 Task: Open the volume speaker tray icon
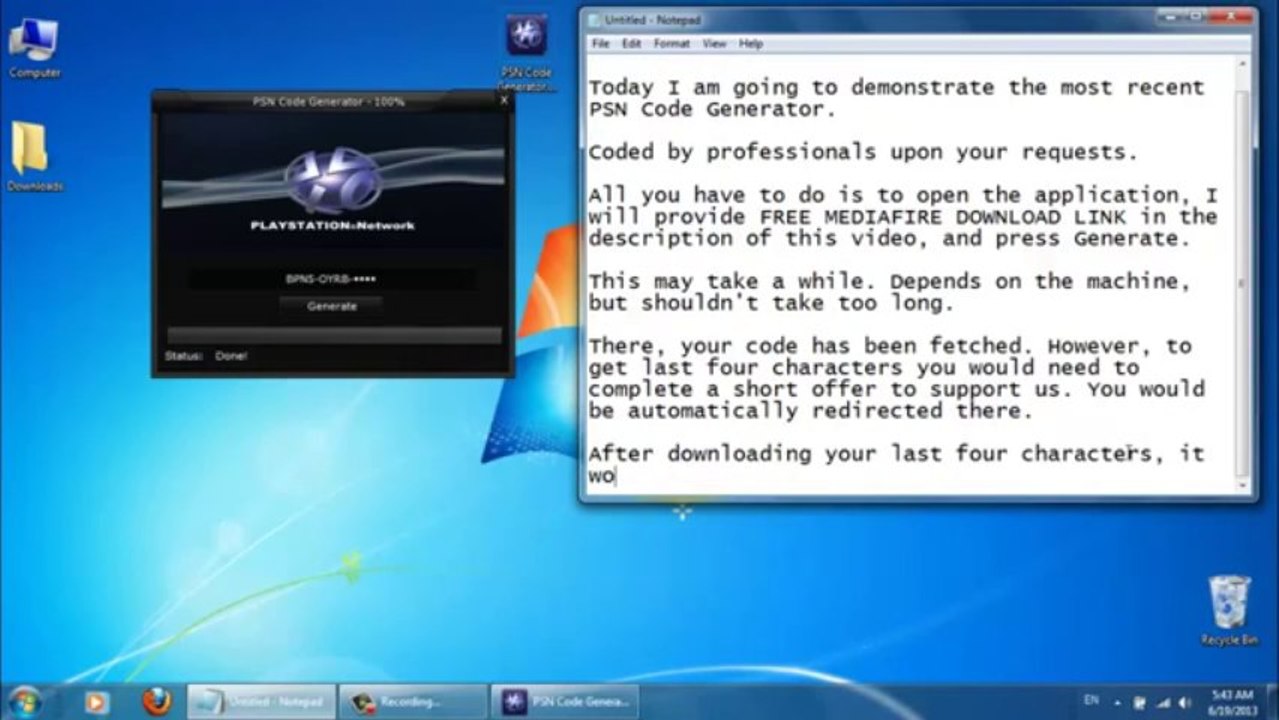click(1186, 702)
